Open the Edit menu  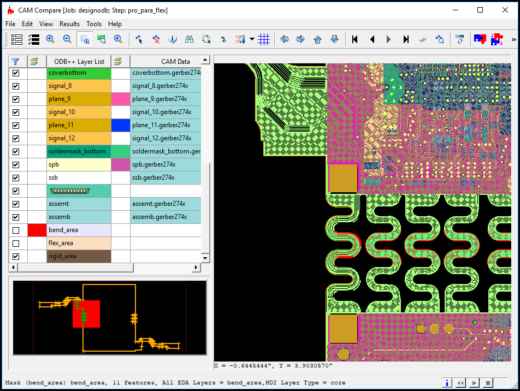click(27, 24)
